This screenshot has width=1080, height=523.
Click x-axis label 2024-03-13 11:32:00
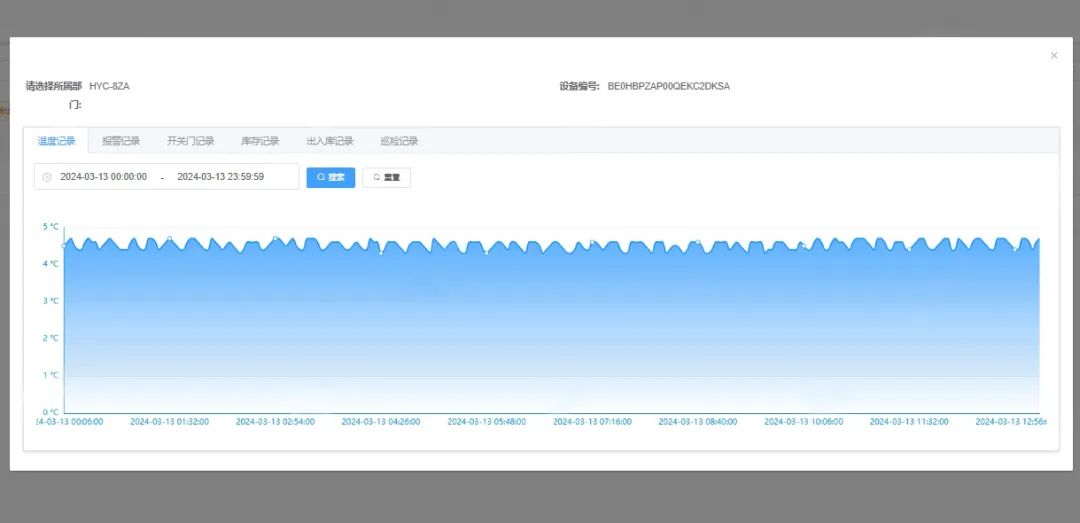[x=909, y=422]
